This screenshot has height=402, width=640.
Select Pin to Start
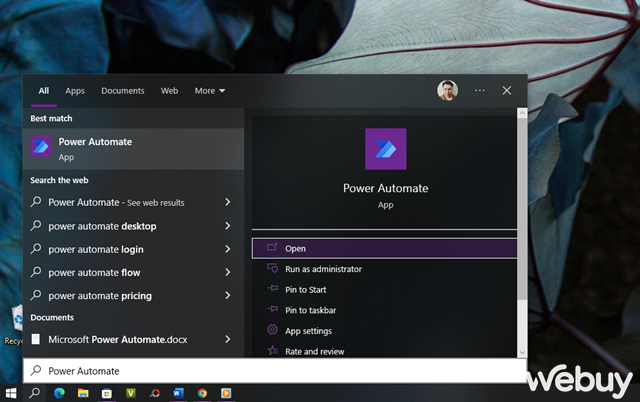pyautogui.click(x=384, y=290)
